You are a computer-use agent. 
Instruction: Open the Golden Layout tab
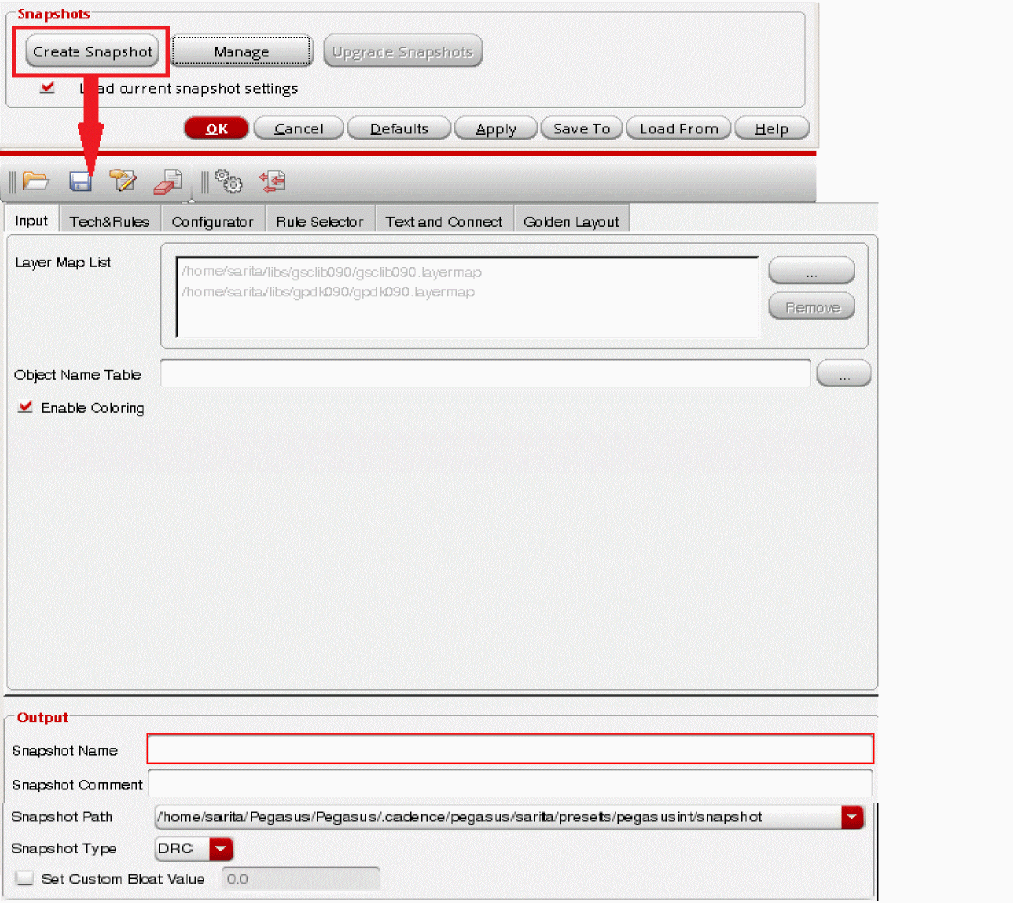click(x=571, y=222)
